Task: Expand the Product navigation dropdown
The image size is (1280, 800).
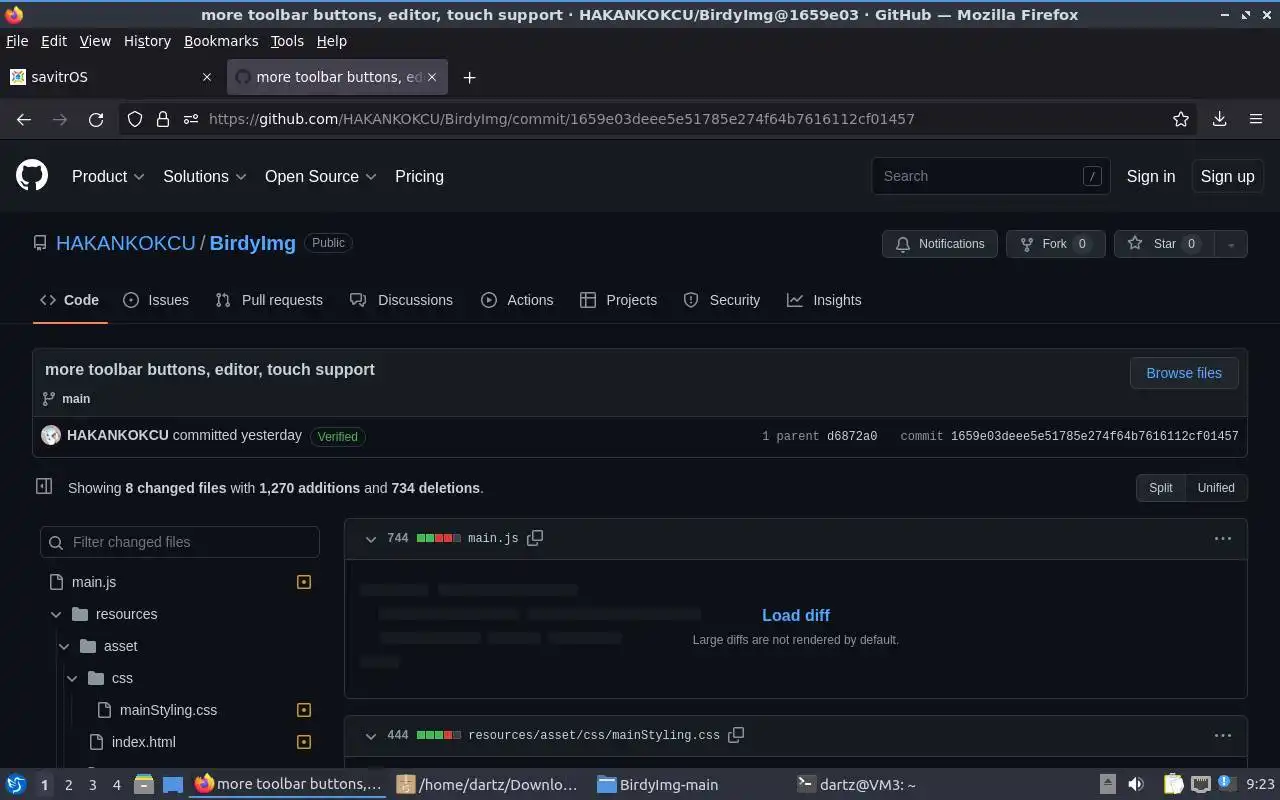Action: click(108, 176)
